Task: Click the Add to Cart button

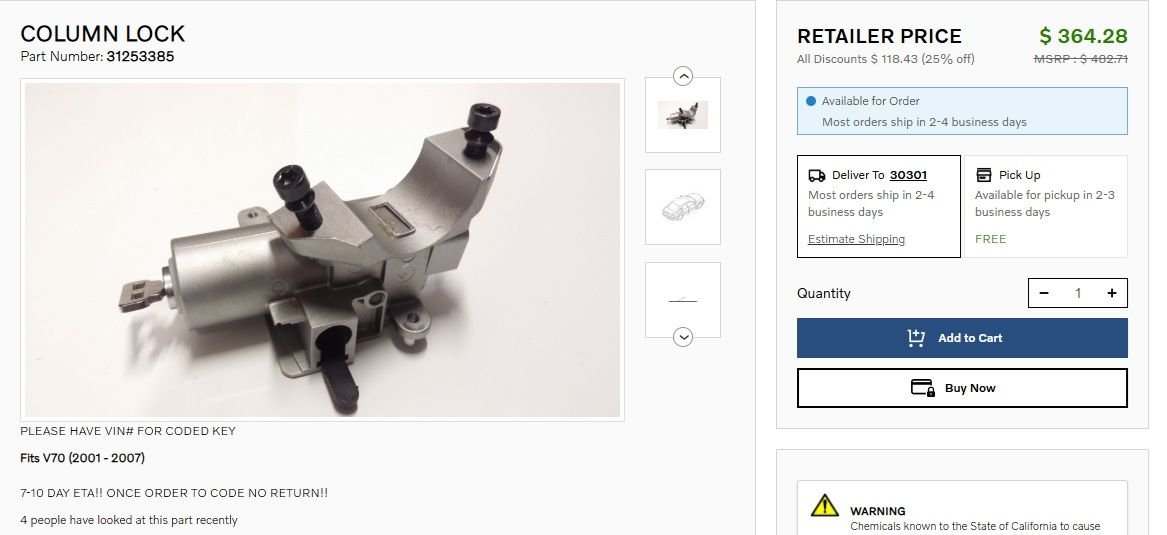Action: coord(962,338)
